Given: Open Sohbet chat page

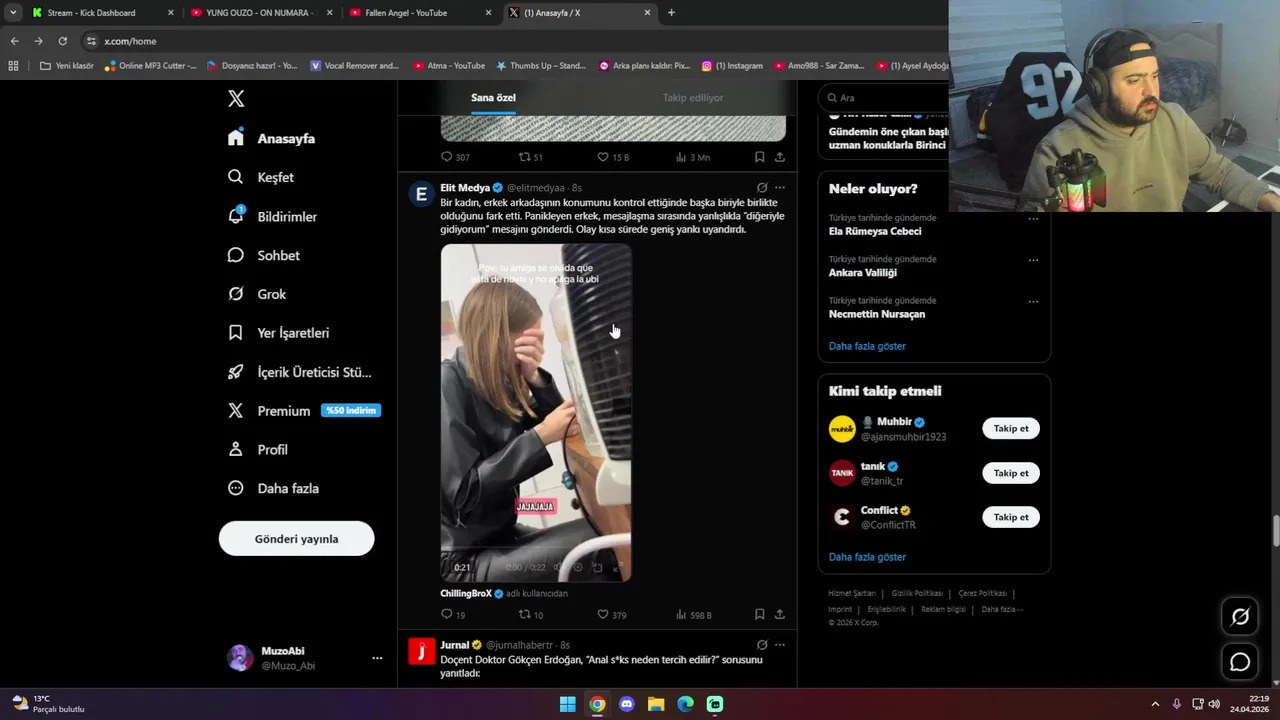Looking at the screenshot, I should point(263,255).
